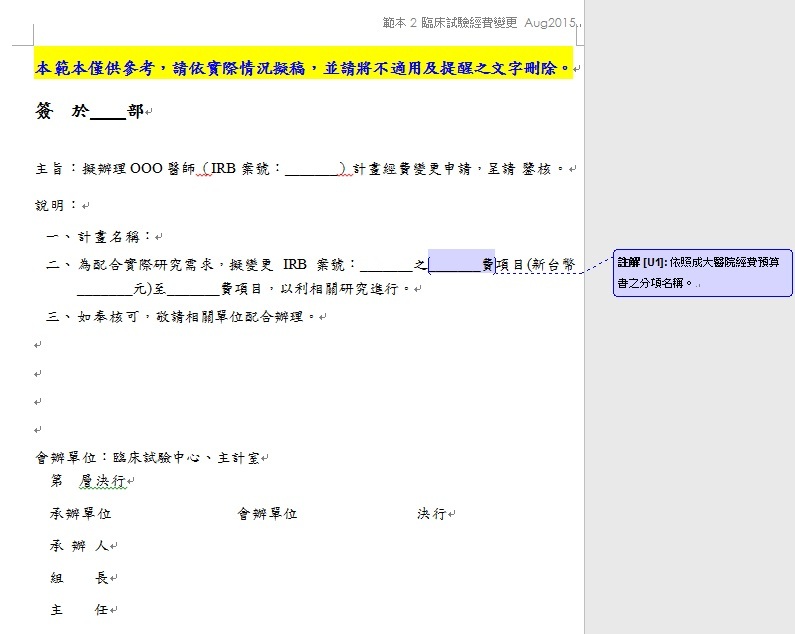The height and width of the screenshot is (634, 795).
Task: Click the comment balloon 註解 [U1]
Action: pos(702,273)
